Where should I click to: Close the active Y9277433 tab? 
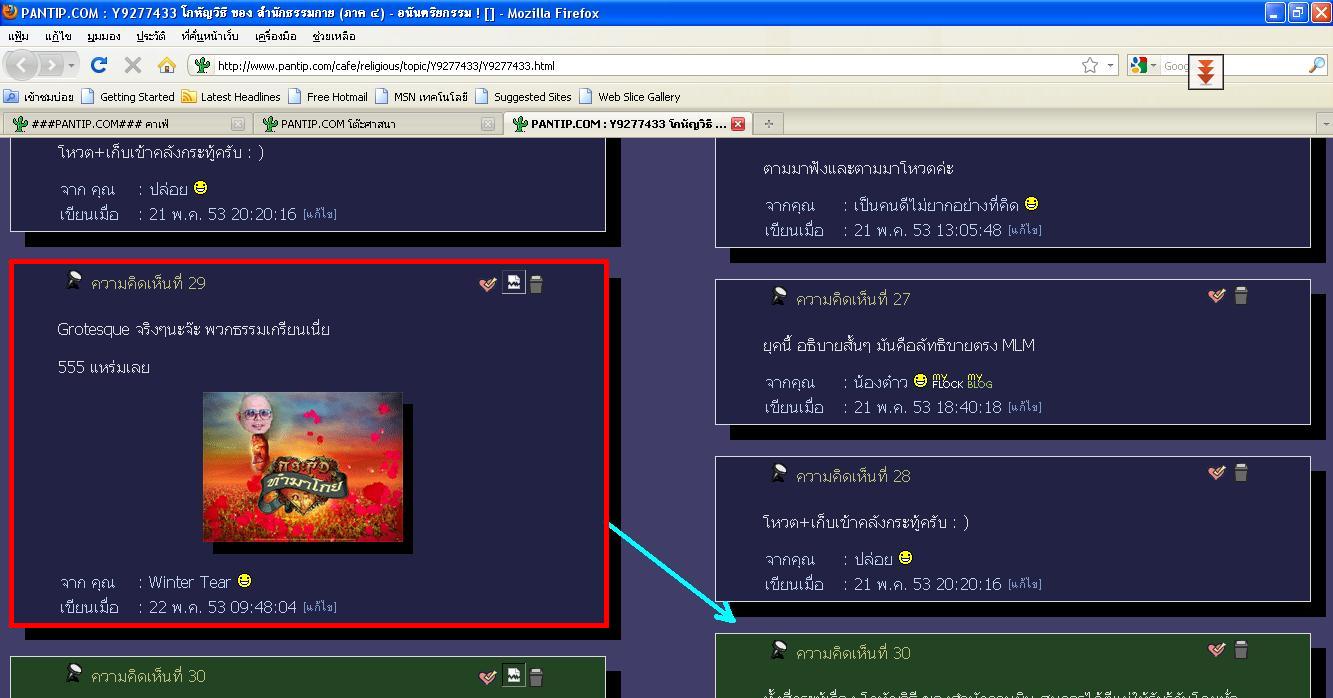(738, 124)
